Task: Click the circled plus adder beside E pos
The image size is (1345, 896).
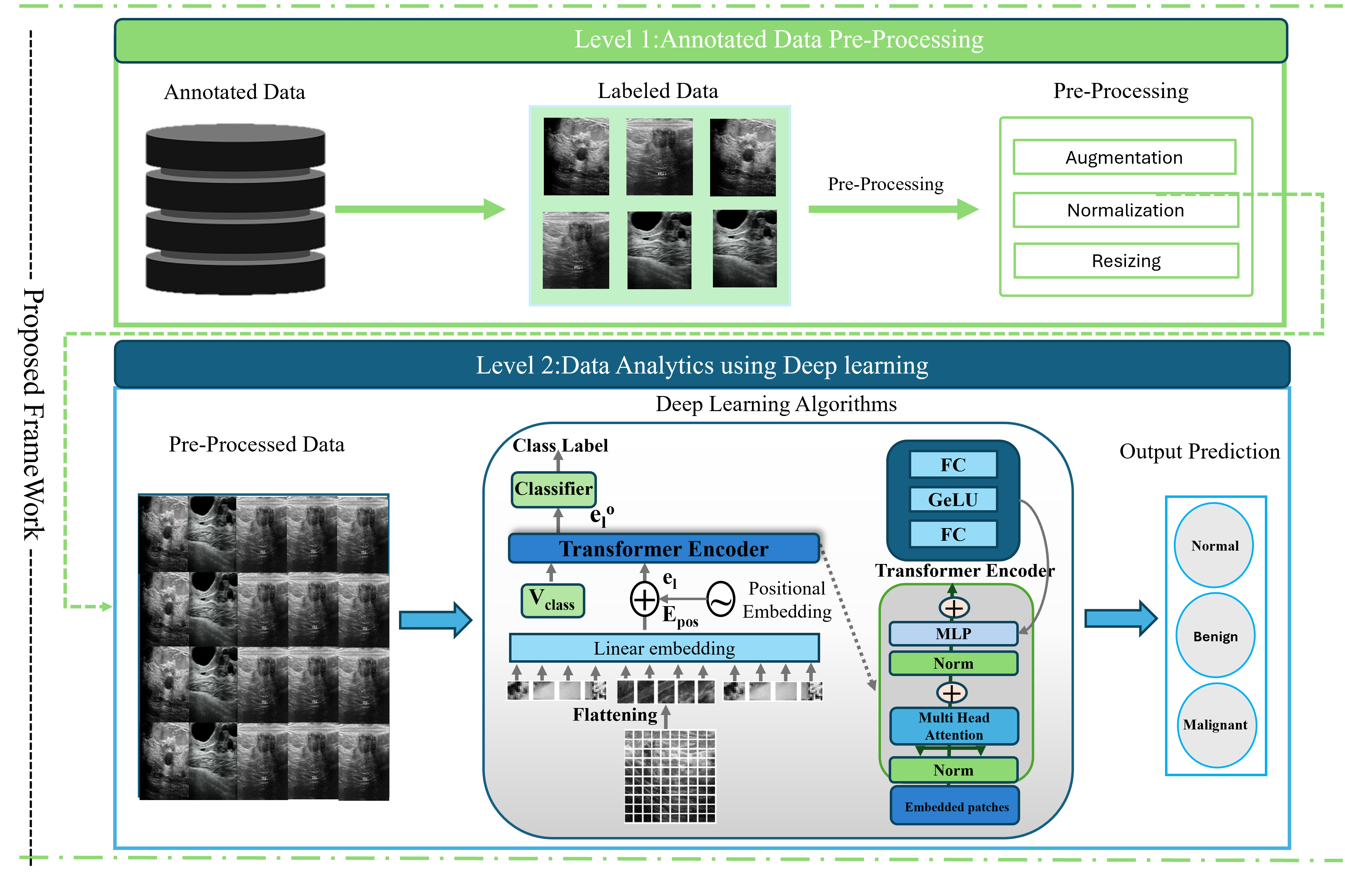Action: [x=644, y=599]
